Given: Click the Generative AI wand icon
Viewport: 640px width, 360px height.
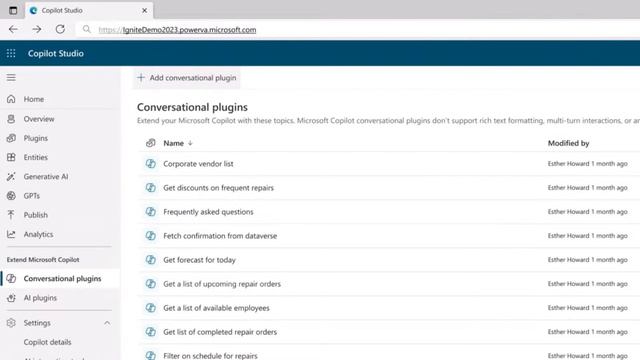Looking at the screenshot, I should [11, 176].
